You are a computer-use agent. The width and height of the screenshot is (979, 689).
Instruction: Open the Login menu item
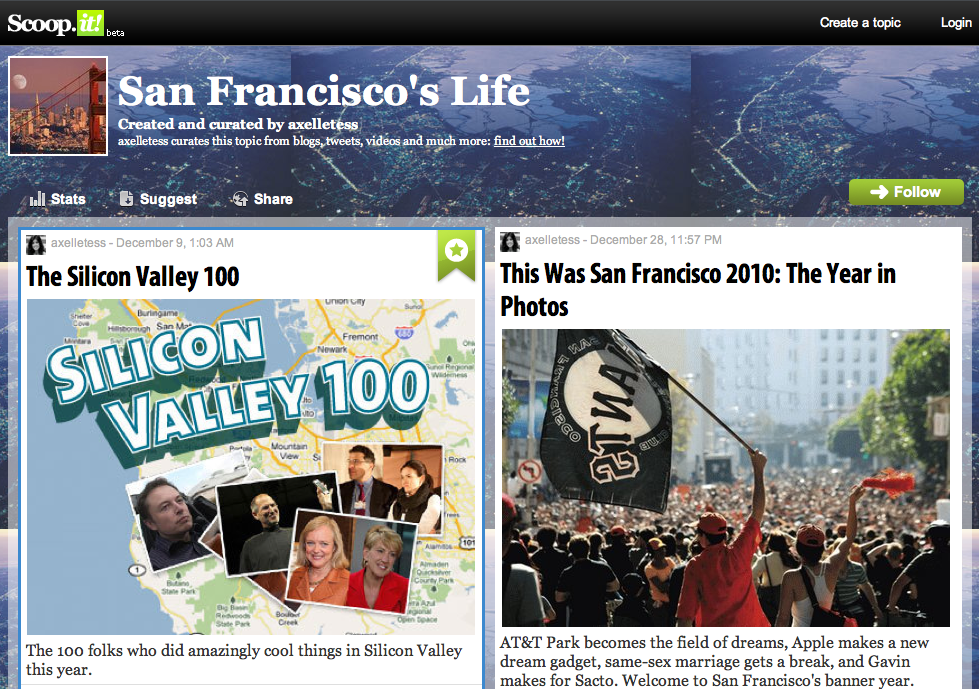tap(956, 22)
